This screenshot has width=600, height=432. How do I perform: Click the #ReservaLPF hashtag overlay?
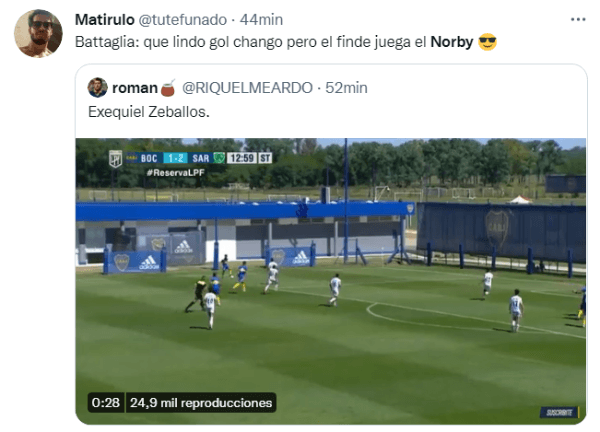click(x=176, y=173)
